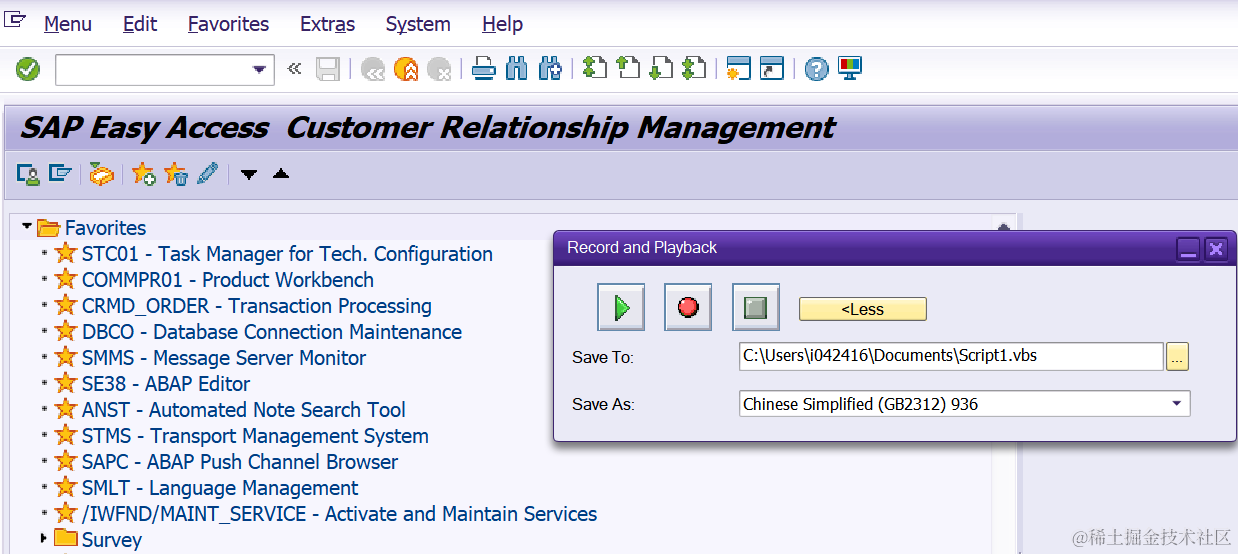
Task: Click the Save diskette icon
Action: point(327,69)
